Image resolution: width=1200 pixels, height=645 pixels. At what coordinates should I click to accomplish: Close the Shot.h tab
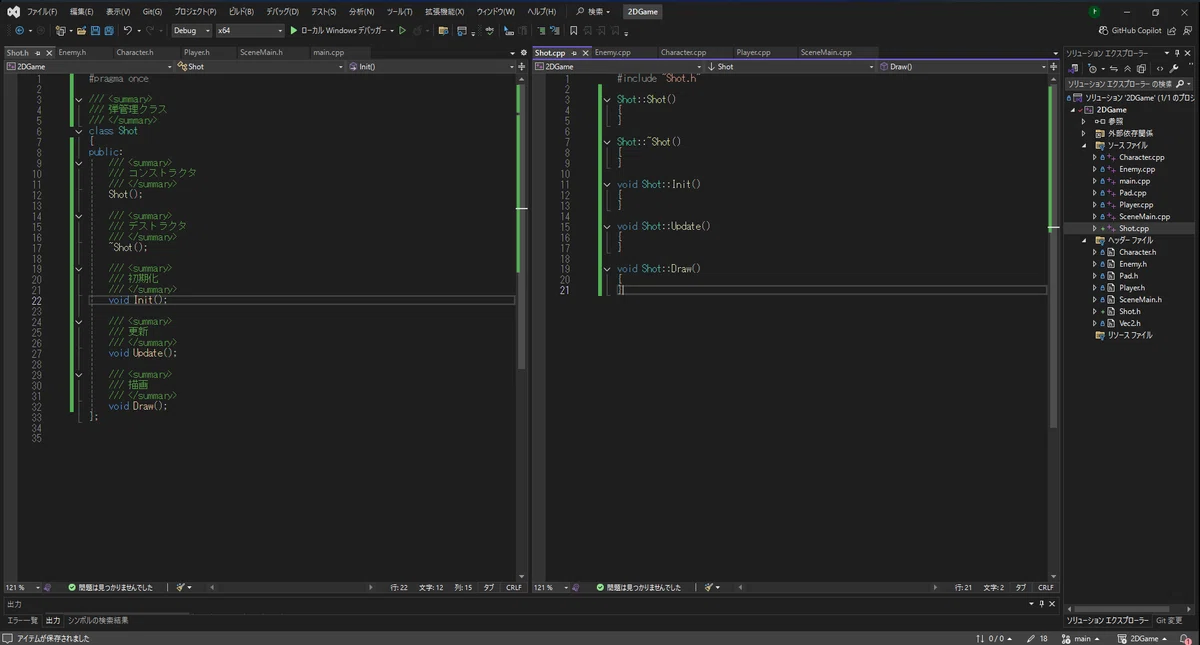point(50,52)
